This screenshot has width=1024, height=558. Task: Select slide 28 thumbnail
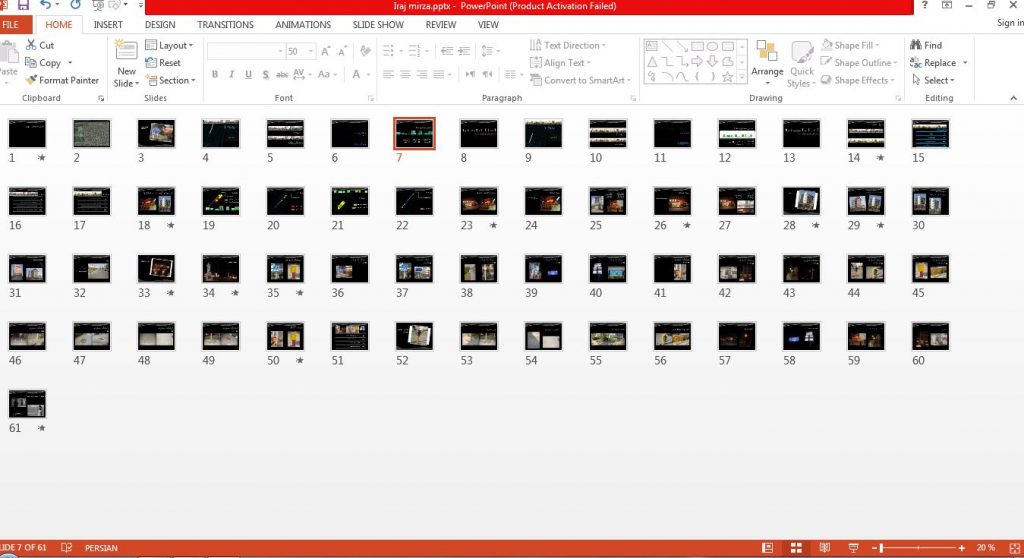(801, 202)
